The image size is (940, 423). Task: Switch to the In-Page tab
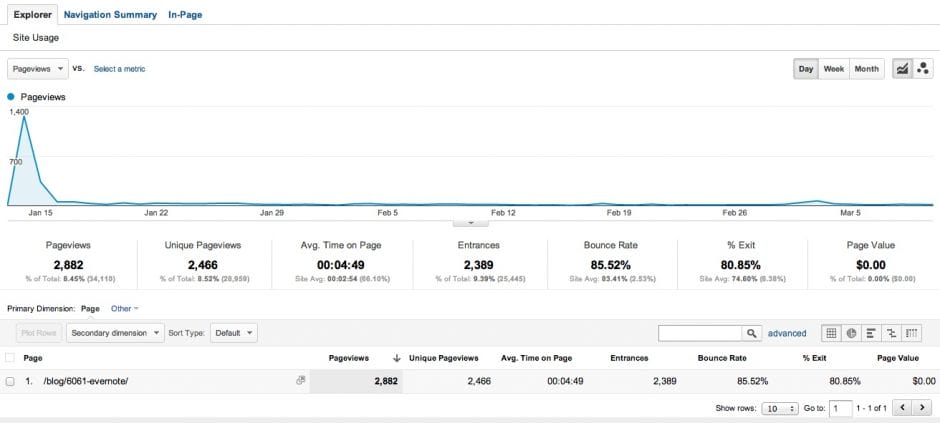[184, 15]
